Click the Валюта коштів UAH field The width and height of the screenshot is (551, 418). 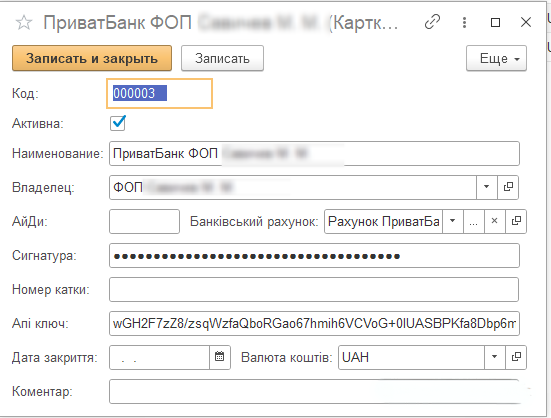[411, 358]
